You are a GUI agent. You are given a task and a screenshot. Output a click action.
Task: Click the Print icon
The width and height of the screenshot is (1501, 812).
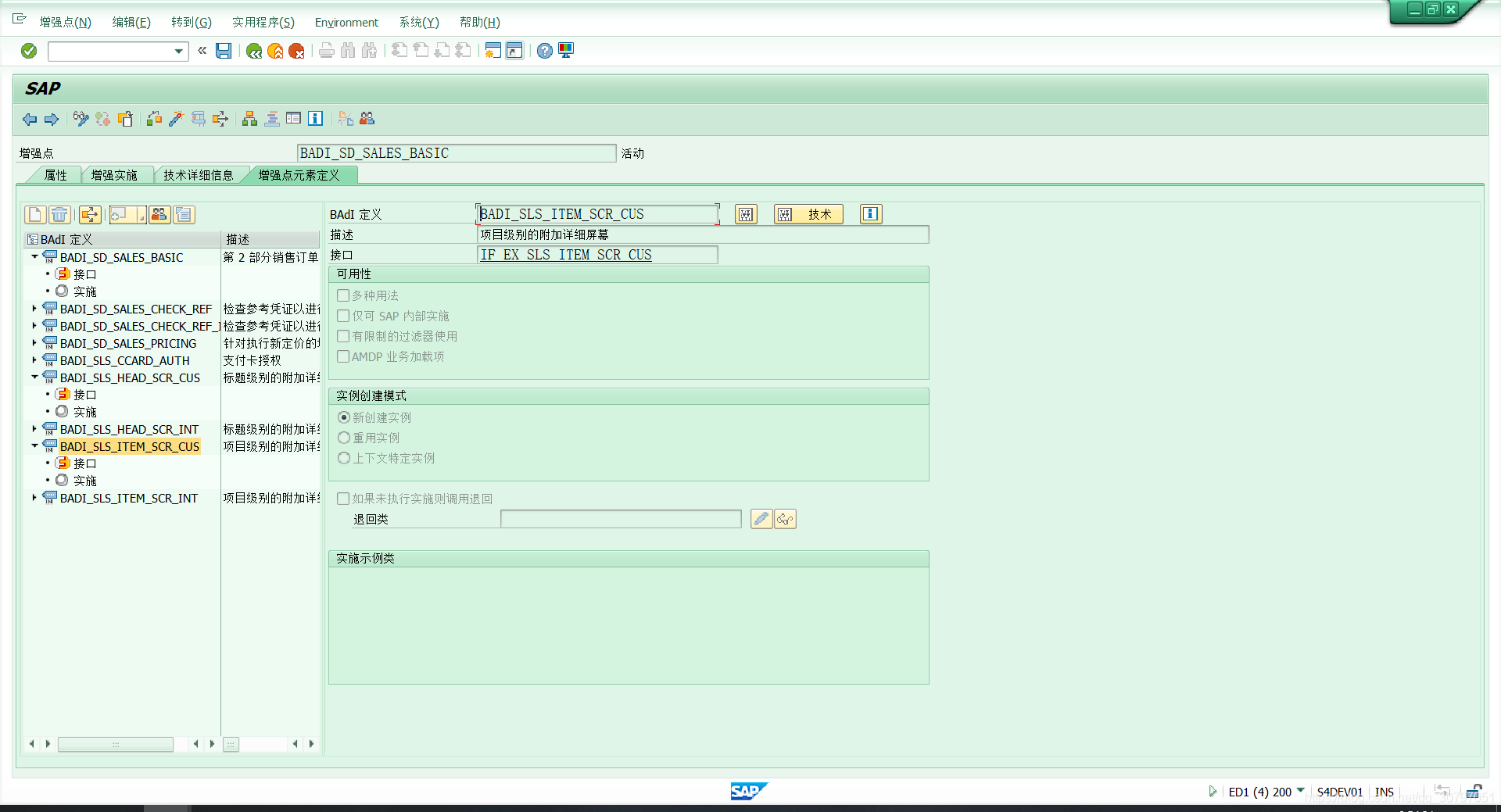(327, 51)
